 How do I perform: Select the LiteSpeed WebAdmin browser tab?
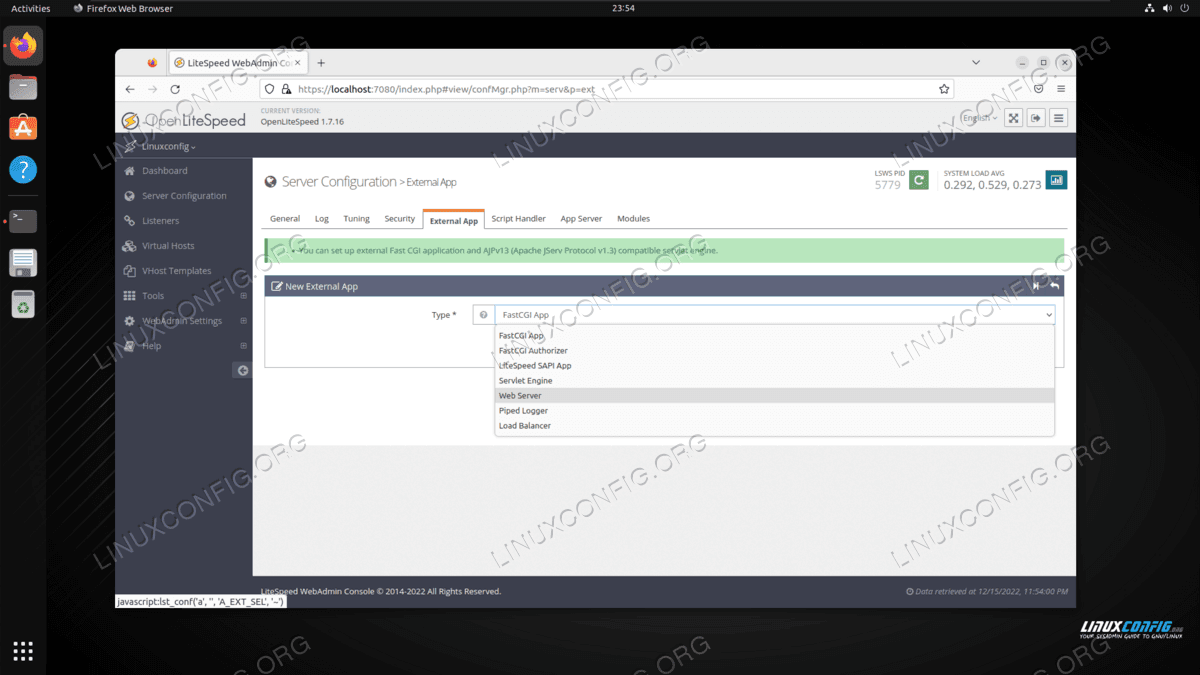[x=237, y=62]
